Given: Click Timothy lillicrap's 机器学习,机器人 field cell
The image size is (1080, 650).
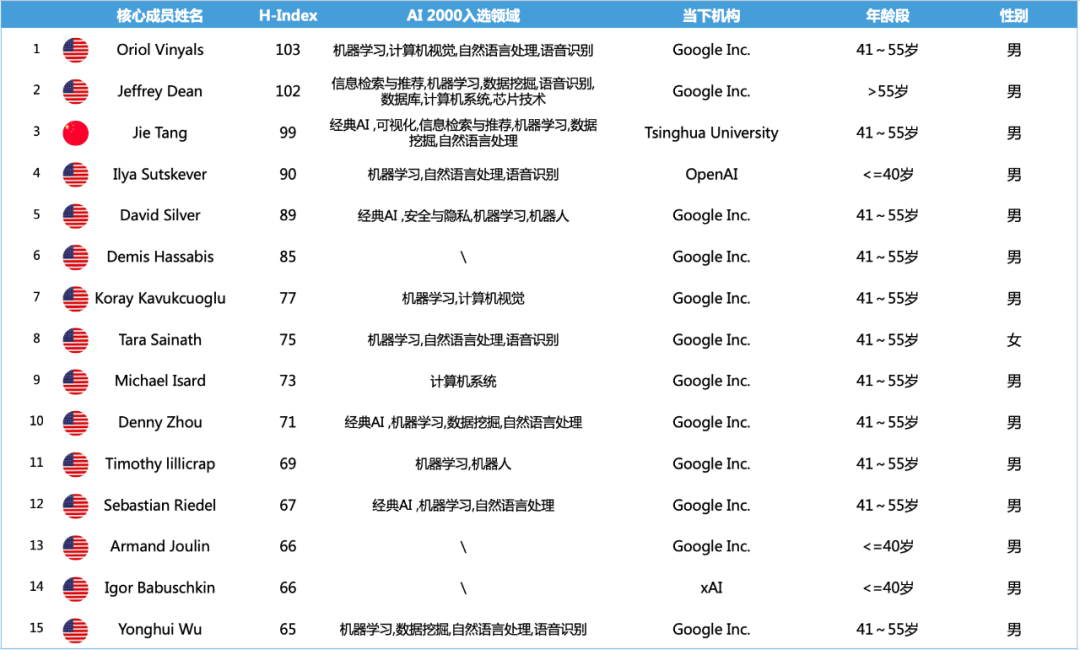Looking at the screenshot, I should (x=463, y=463).
